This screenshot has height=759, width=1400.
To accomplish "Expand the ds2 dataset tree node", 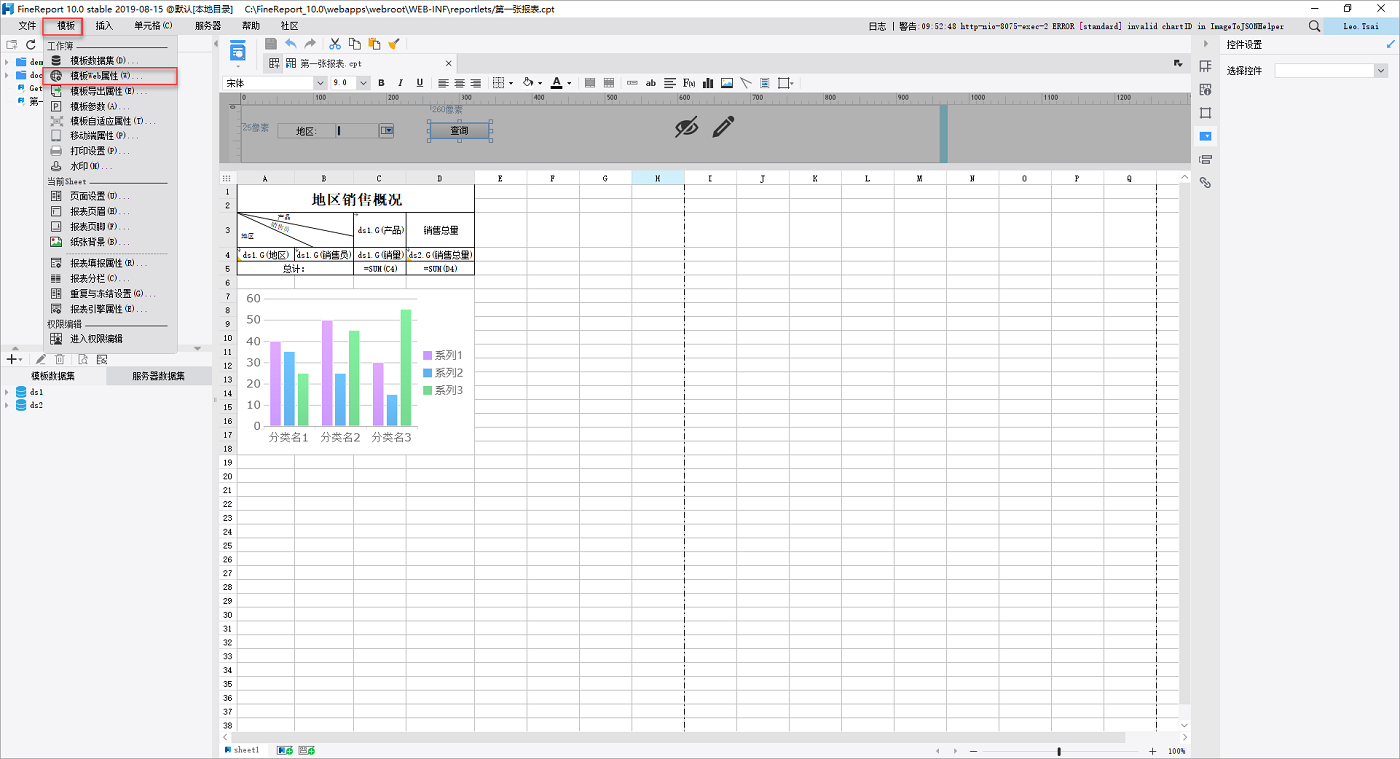I will pyautogui.click(x=7, y=405).
